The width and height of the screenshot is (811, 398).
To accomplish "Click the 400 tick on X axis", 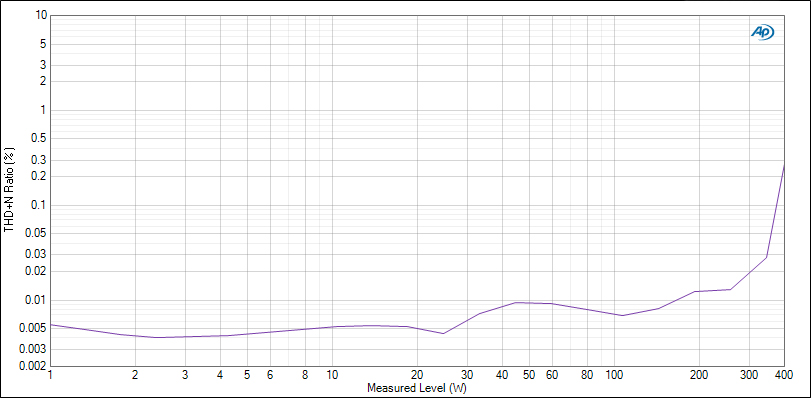I will (784, 375).
